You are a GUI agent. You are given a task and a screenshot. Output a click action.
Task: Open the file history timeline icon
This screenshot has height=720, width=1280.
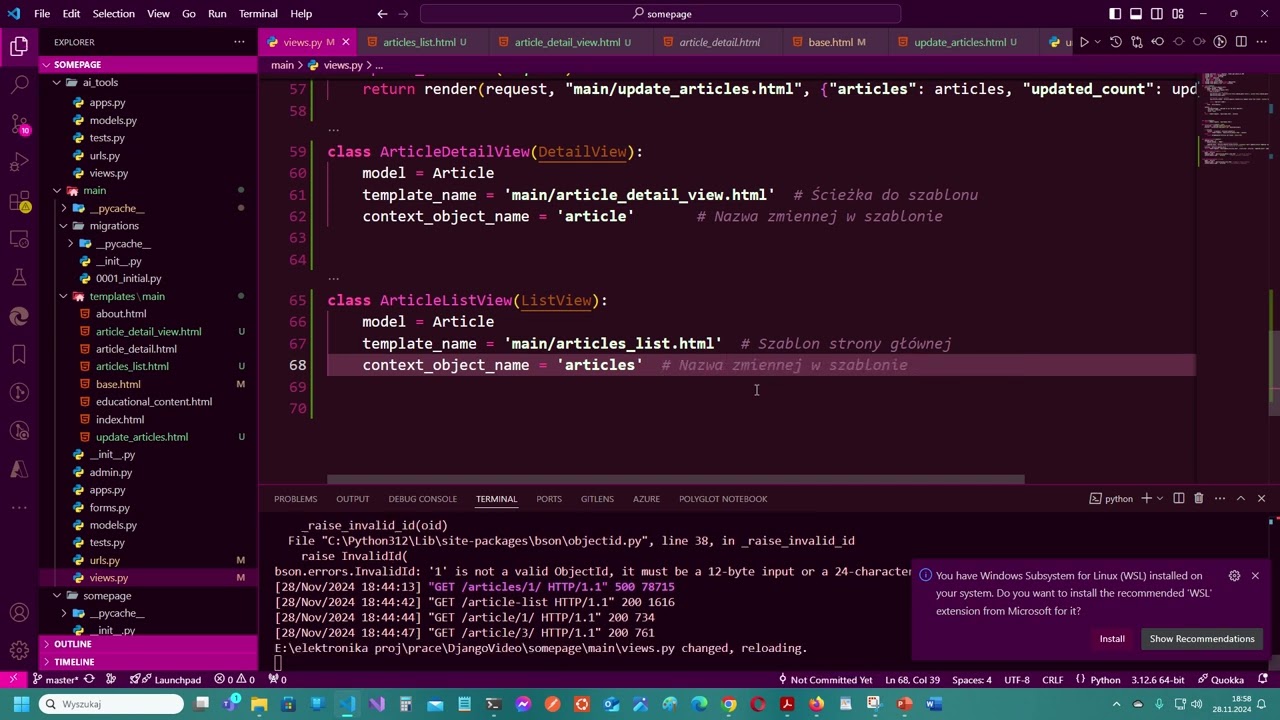[1116, 42]
